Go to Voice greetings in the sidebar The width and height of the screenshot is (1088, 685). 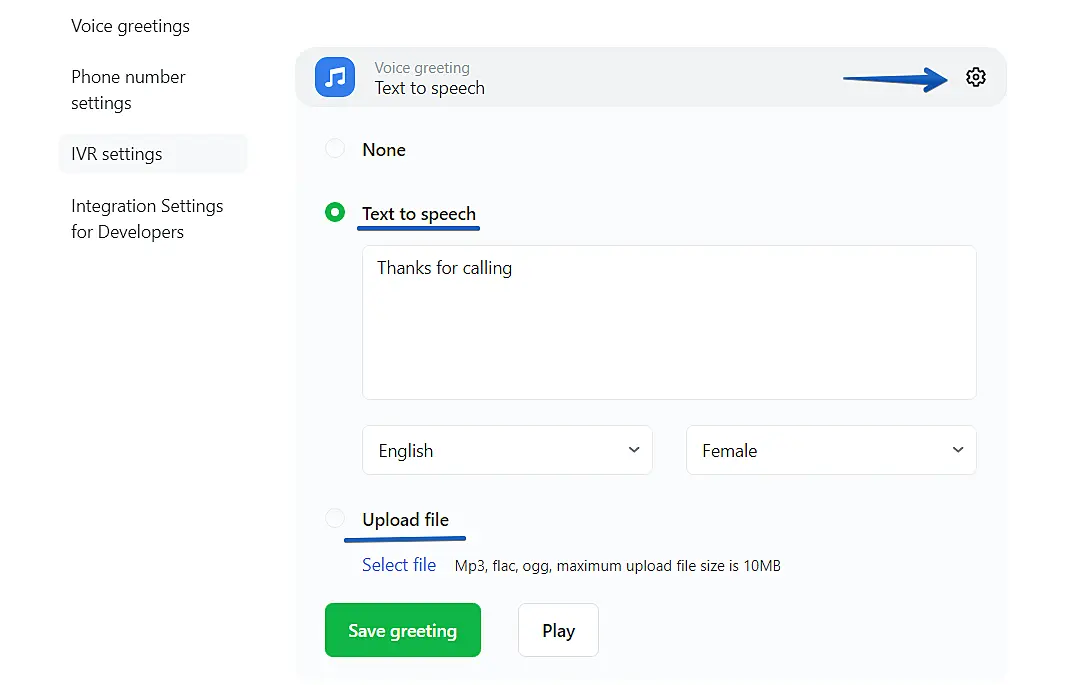[130, 26]
